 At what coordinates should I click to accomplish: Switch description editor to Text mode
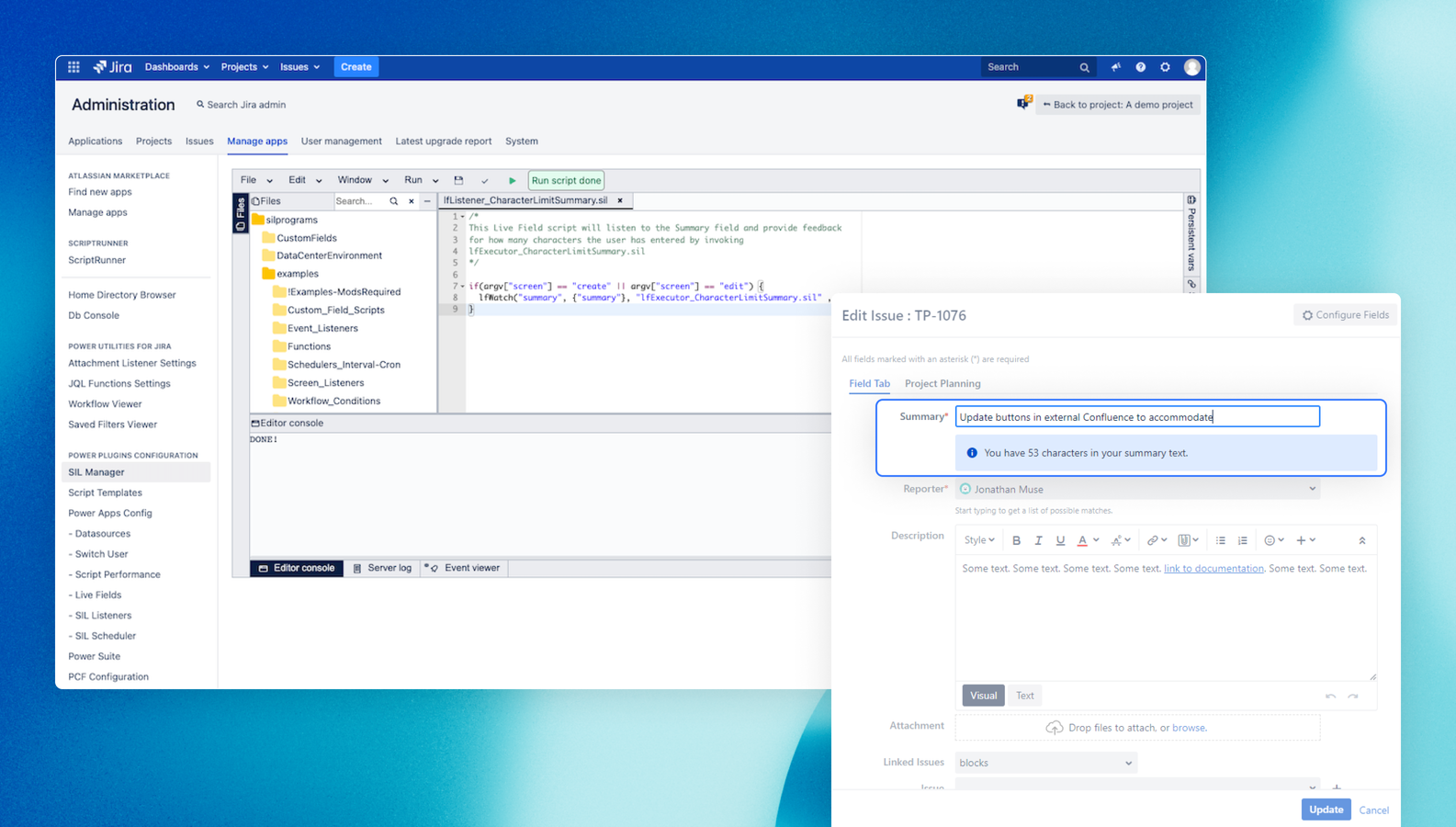coord(1025,696)
